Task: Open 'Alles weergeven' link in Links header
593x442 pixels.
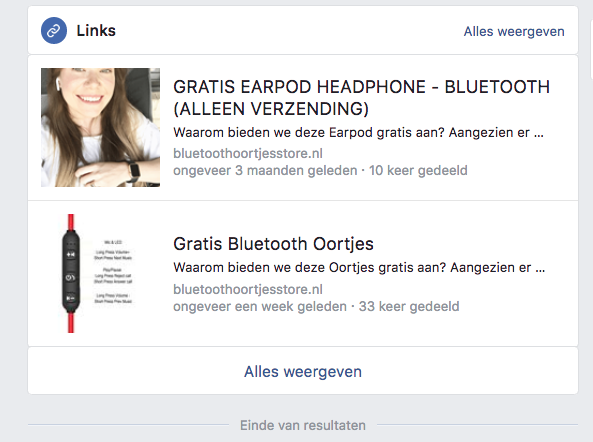Action: click(x=514, y=31)
